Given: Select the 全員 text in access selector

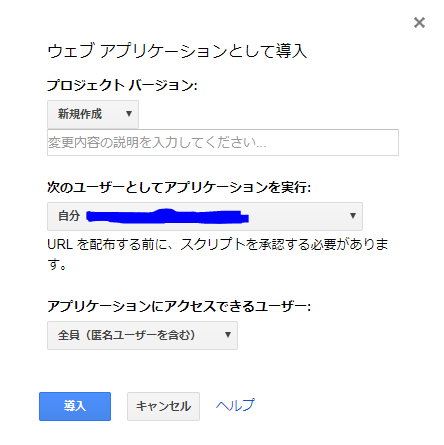Looking at the screenshot, I should pos(69,335).
